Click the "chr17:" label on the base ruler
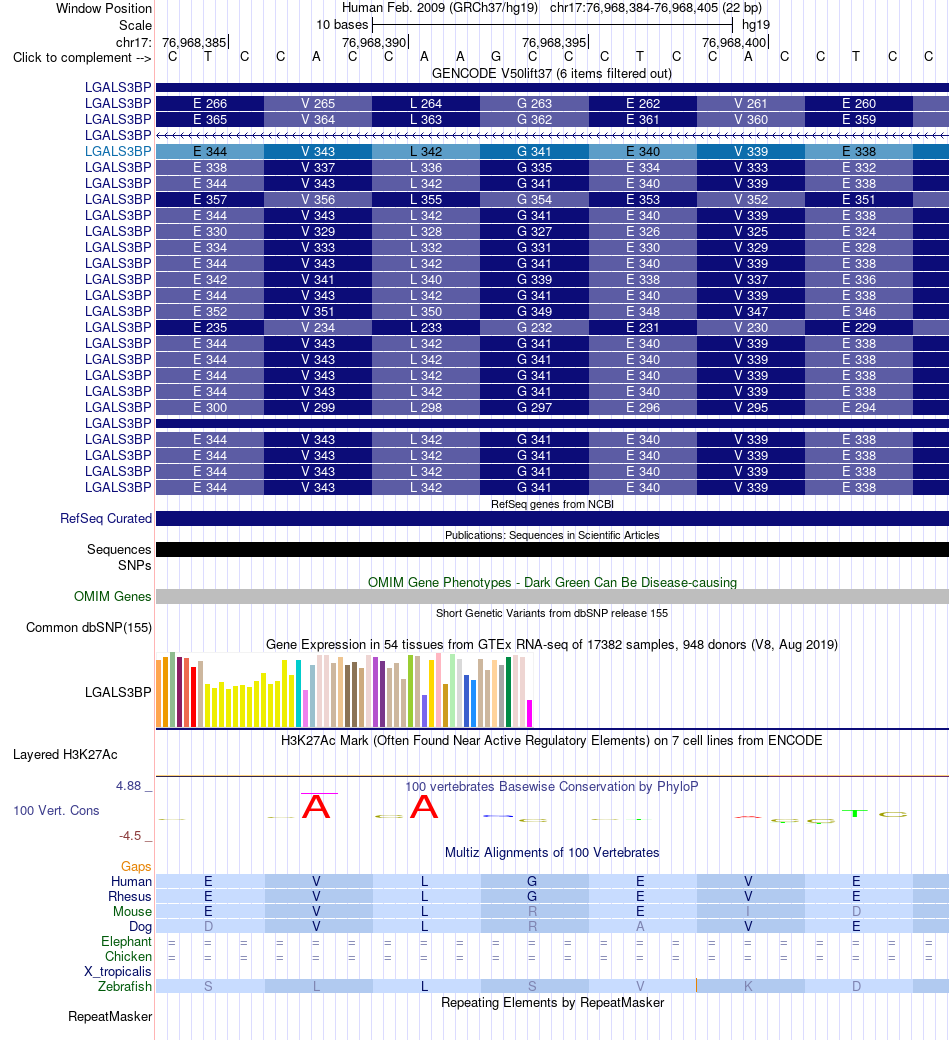Screen dimensions: 950x1040 (x=134, y=42)
